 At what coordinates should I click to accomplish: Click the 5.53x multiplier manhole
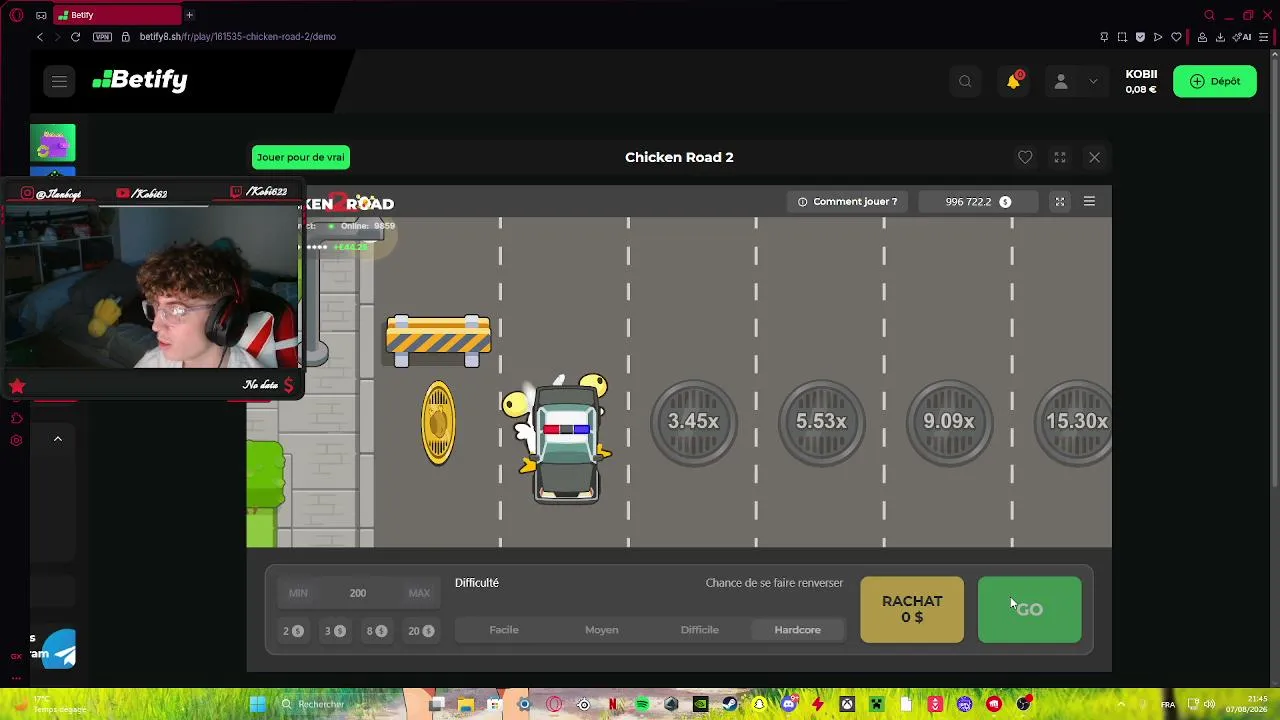click(821, 422)
